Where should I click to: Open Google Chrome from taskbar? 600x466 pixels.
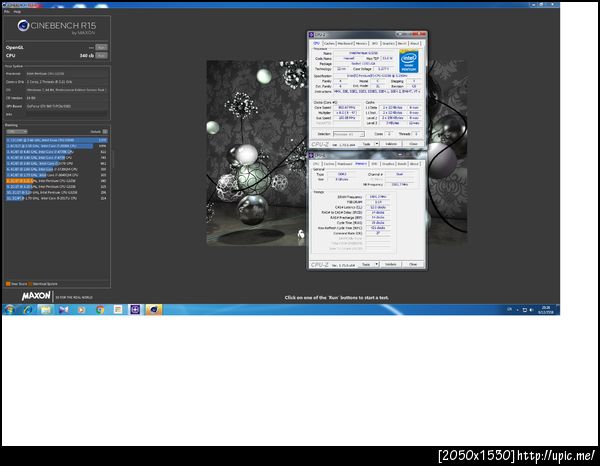click(100, 310)
